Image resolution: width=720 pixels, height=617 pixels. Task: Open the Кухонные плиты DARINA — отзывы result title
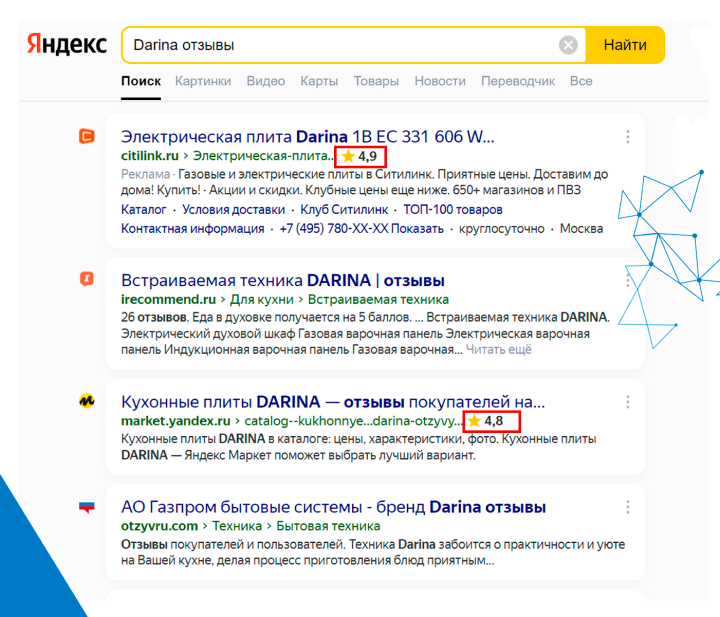(333, 402)
